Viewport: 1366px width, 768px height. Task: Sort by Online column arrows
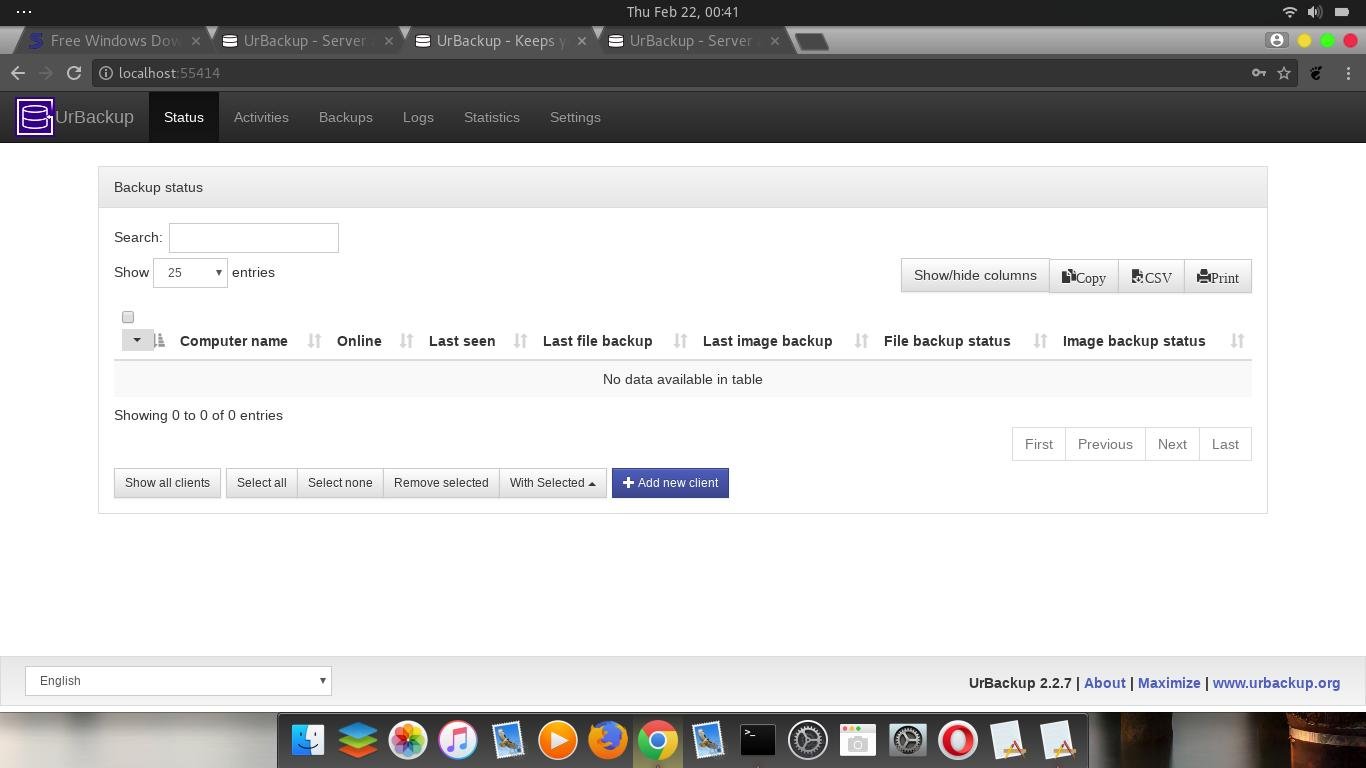tap(406, 341)
